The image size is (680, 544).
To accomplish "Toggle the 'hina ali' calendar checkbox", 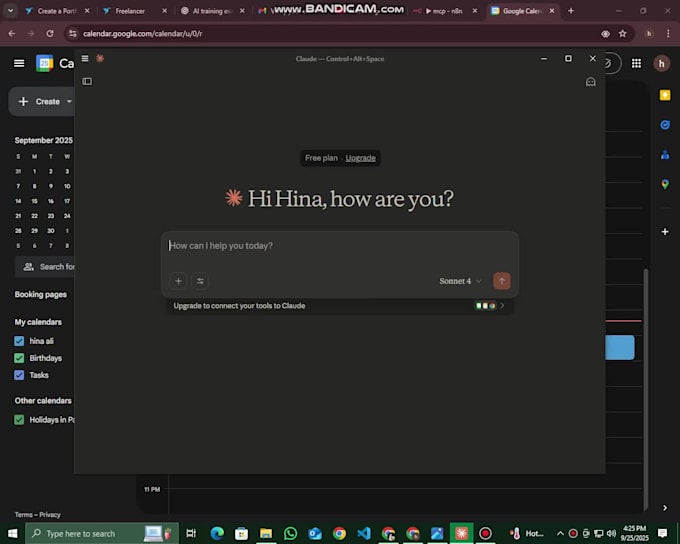I will coord(19,341).
